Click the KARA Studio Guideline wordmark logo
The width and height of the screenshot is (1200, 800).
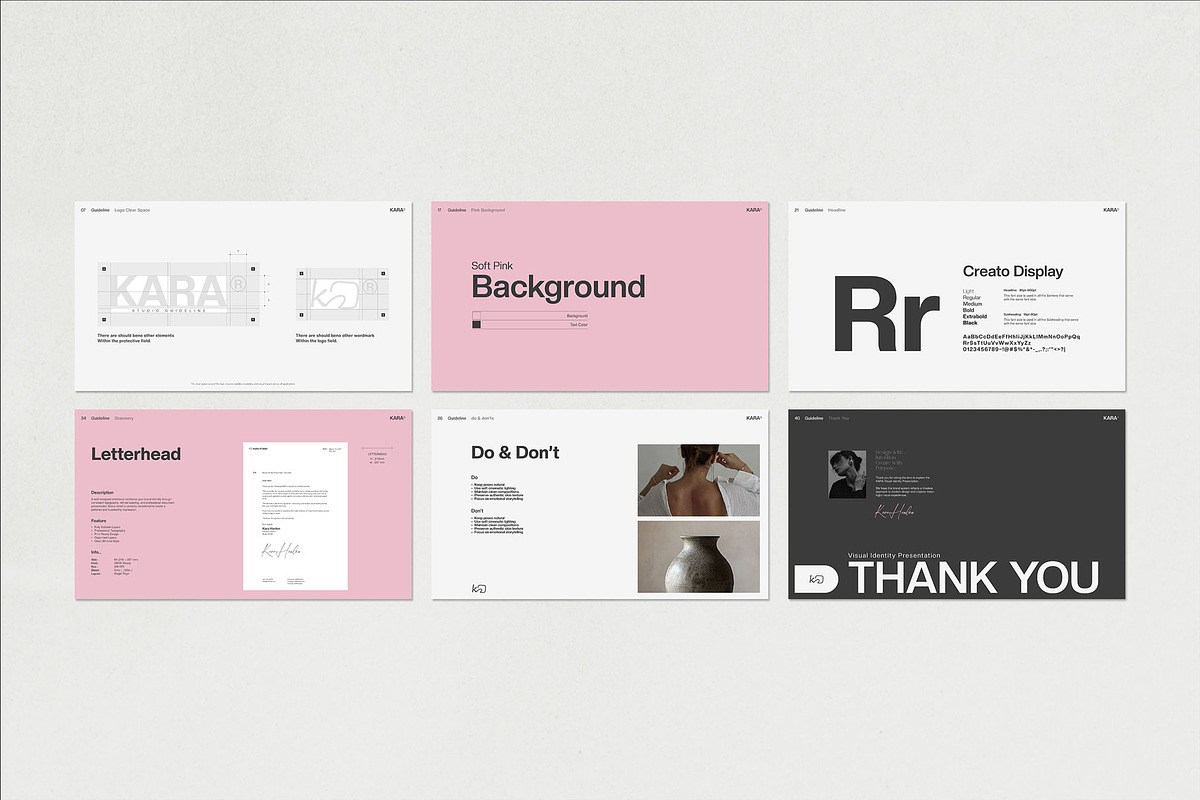coord(180,293)
